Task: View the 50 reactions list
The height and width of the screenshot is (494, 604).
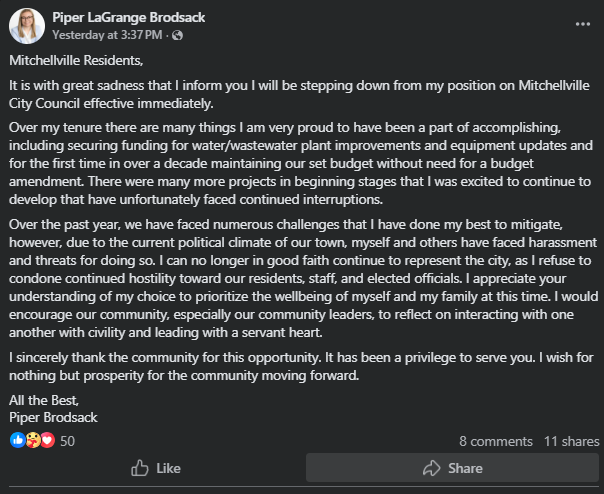Action: pyautogui.click(x=68, y=440)
